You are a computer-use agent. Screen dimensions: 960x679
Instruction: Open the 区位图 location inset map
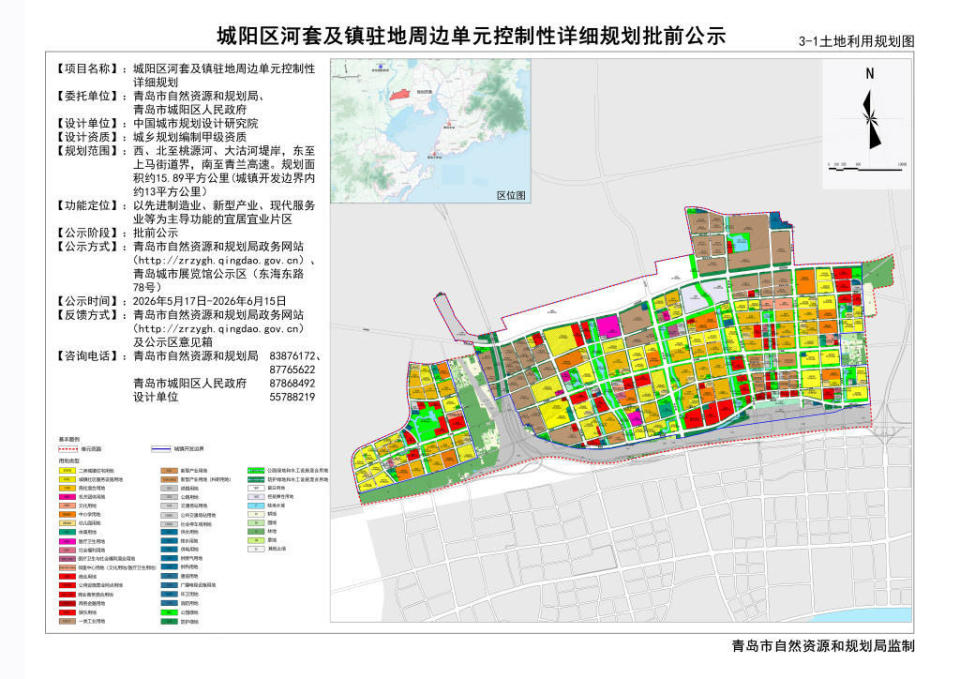(430, 131)
